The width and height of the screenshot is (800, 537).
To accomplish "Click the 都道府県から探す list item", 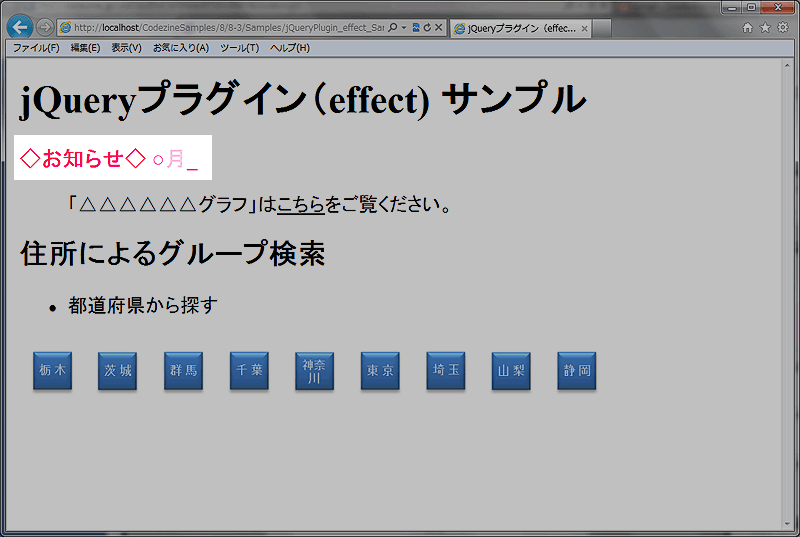I will tap(143, 305).
